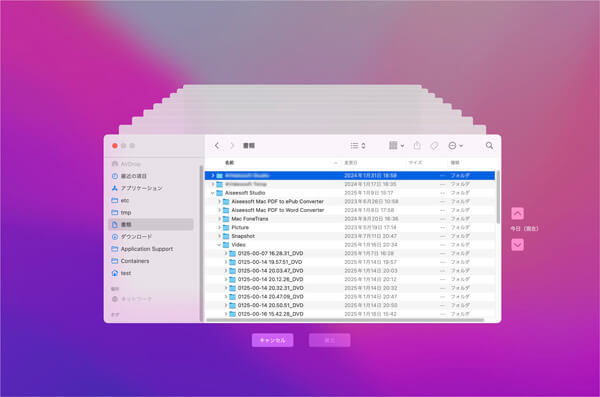The height and width of the screenshot is (397, 600).
Task: Expand the Picture folder
Action: pos(219,227)
